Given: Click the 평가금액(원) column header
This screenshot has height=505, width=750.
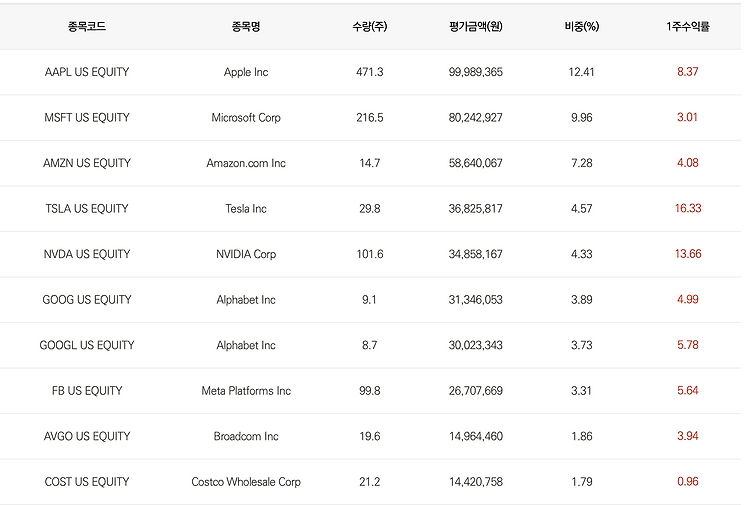Looking at the screenshot, I should (x=475, y=26).
